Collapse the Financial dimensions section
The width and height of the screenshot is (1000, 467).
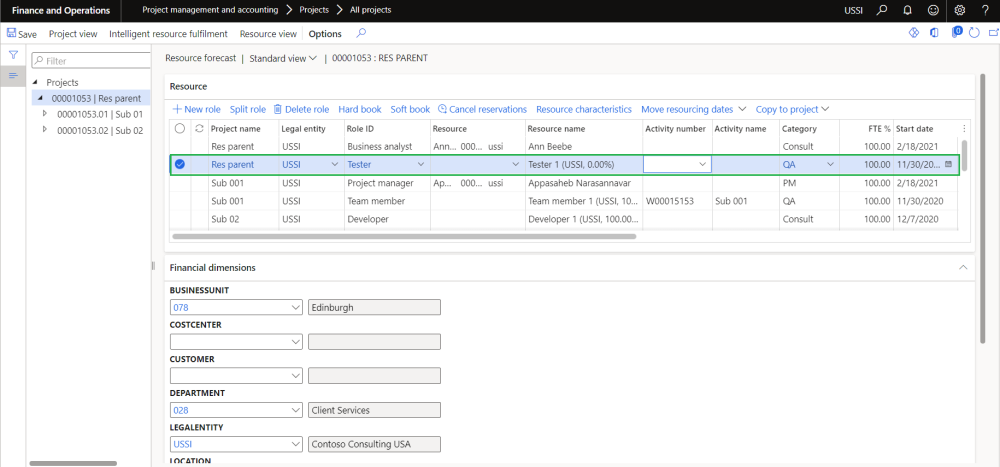pyautogui.click(x=962, y=268)
